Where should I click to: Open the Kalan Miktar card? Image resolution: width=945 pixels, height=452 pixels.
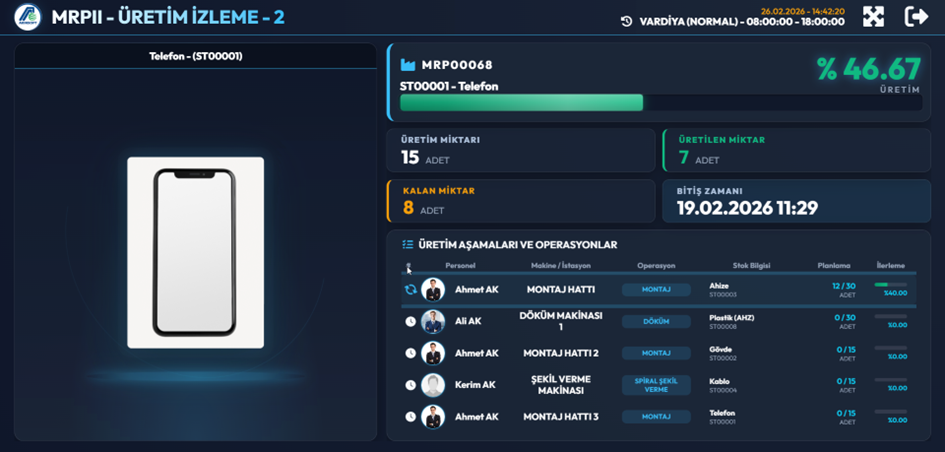click(x=520, y=200)
